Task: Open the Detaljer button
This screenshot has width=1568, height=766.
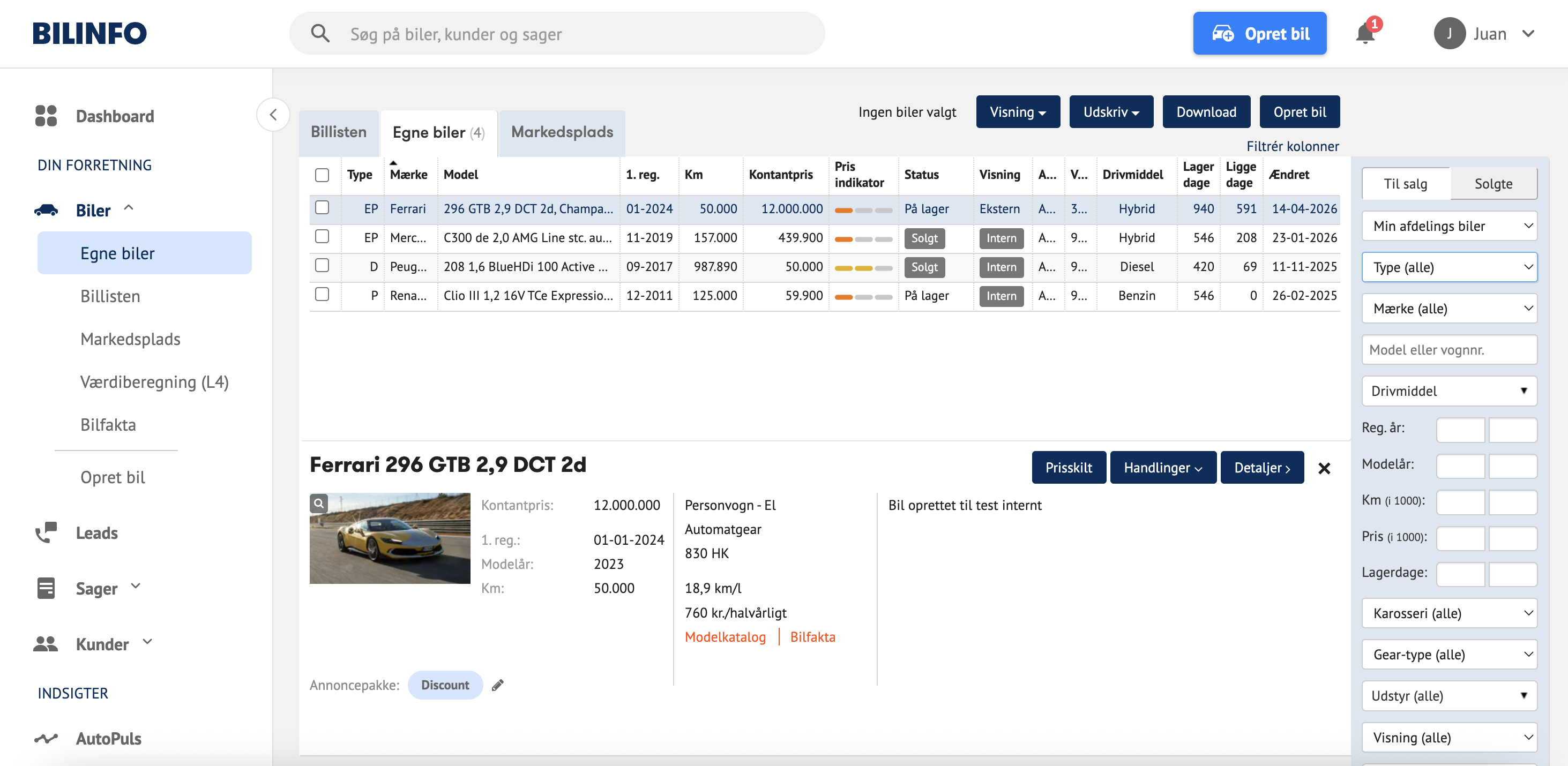Action: 1262,467
